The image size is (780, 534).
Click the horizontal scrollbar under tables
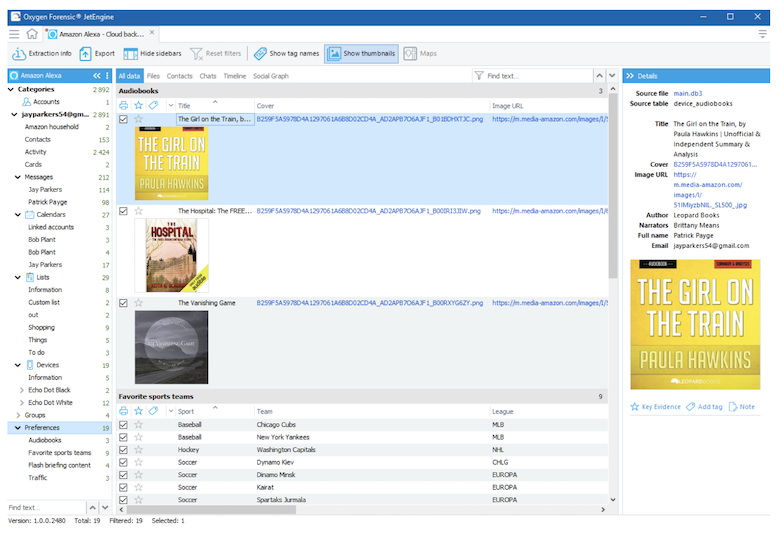(x=211, y=510)
